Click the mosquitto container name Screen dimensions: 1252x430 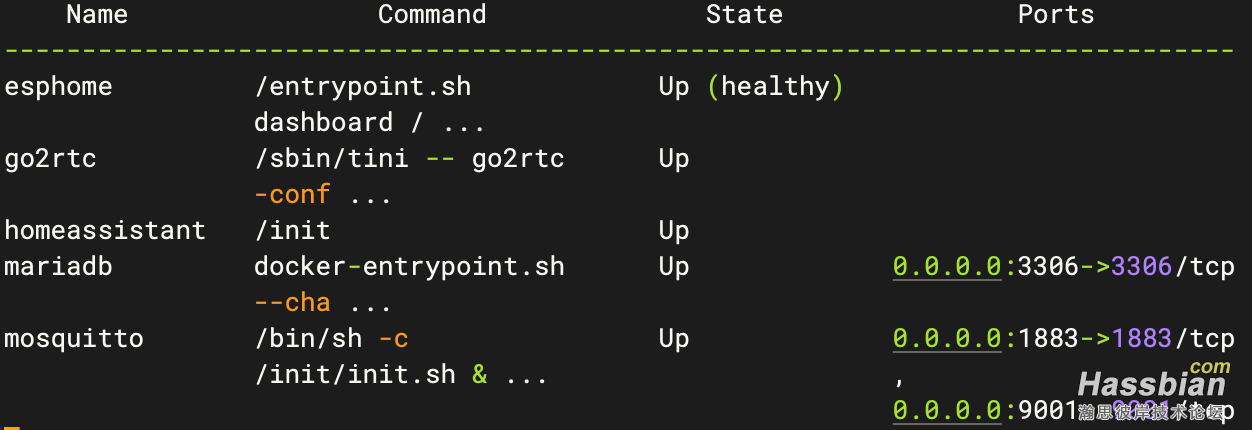point(74,339)
